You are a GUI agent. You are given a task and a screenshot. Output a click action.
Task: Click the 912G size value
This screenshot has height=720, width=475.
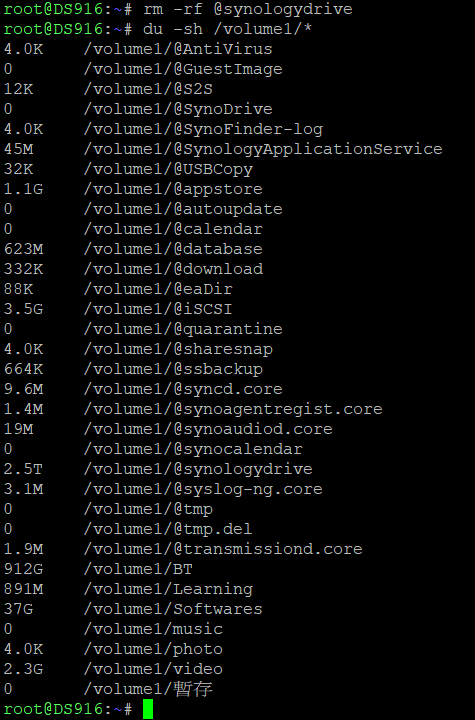(x=23, y=569)
